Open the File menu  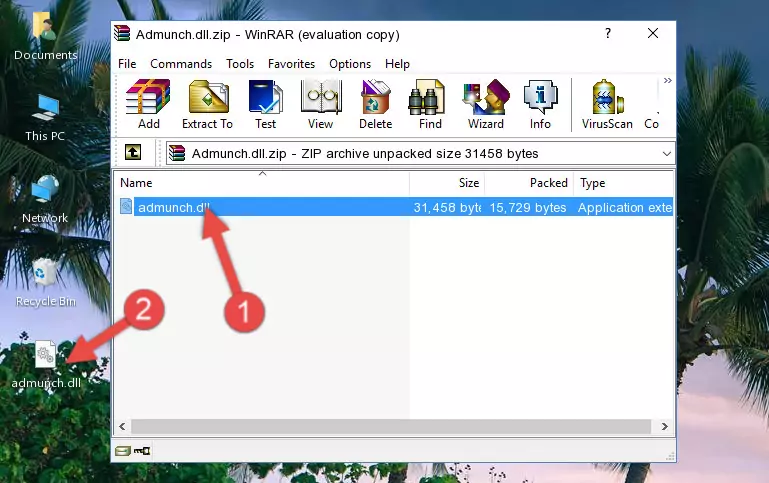point(127,64)
